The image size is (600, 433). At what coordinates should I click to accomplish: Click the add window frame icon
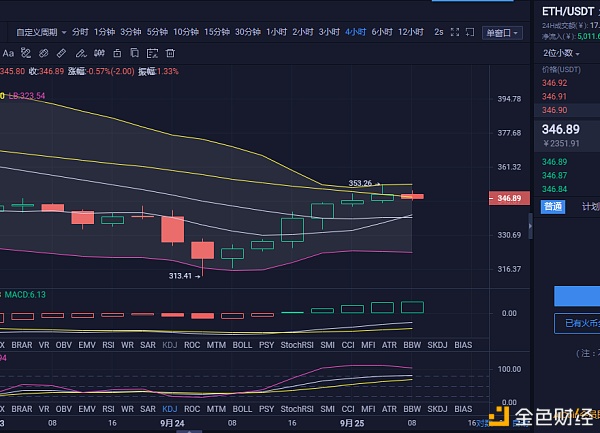[470, 32]
